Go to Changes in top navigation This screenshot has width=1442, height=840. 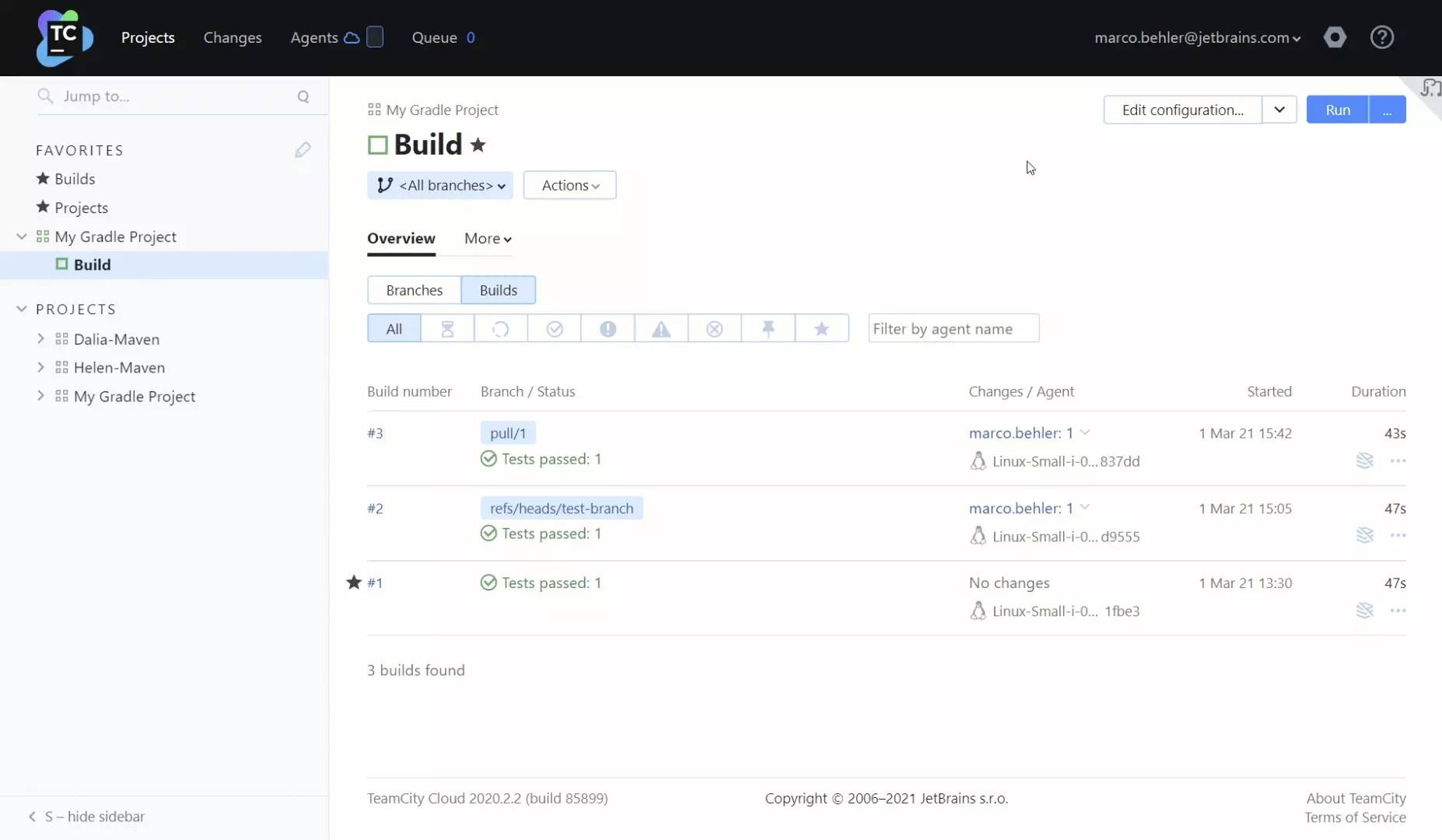233,37
